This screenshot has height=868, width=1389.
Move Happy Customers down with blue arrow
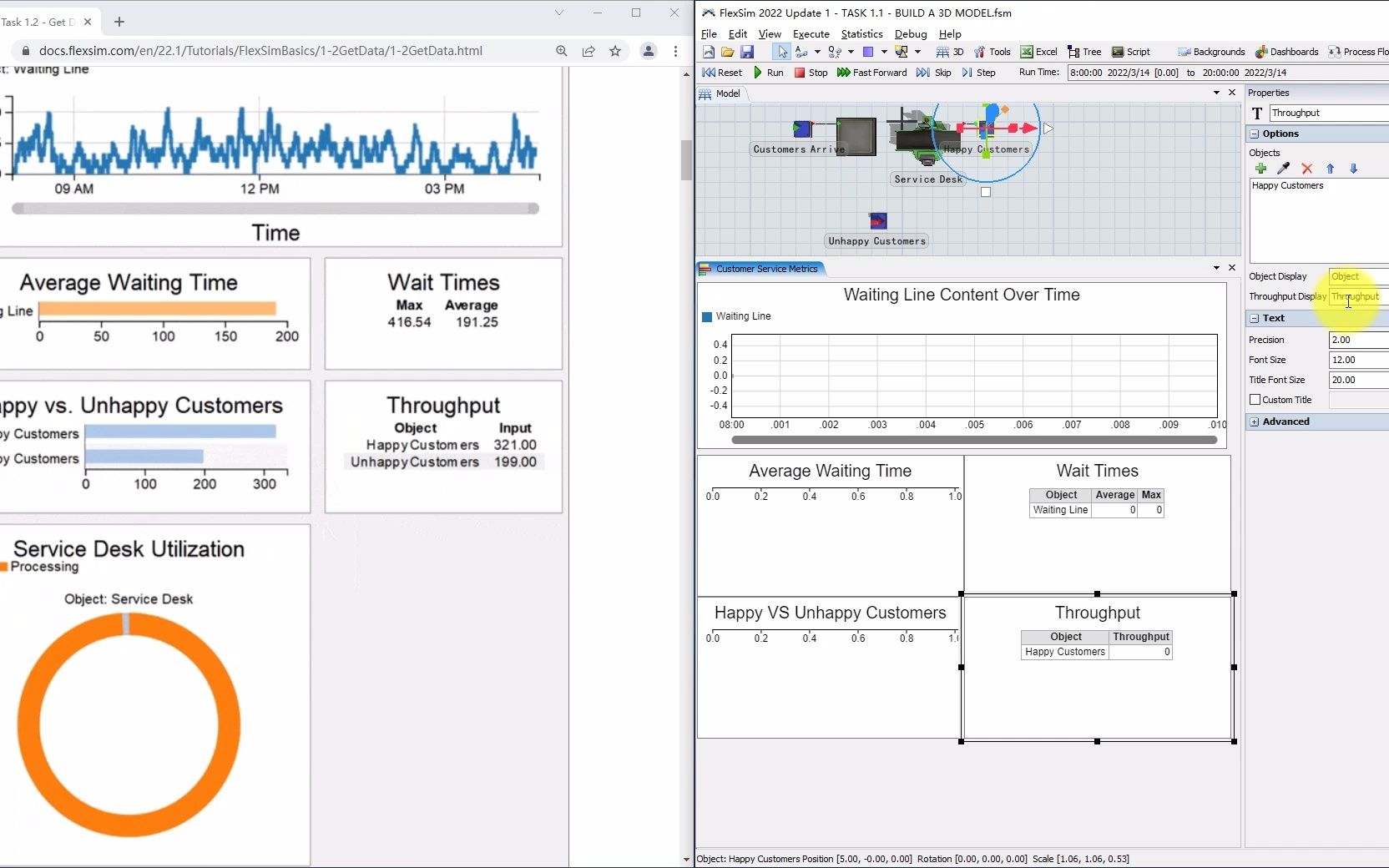tap(1354, 169)
